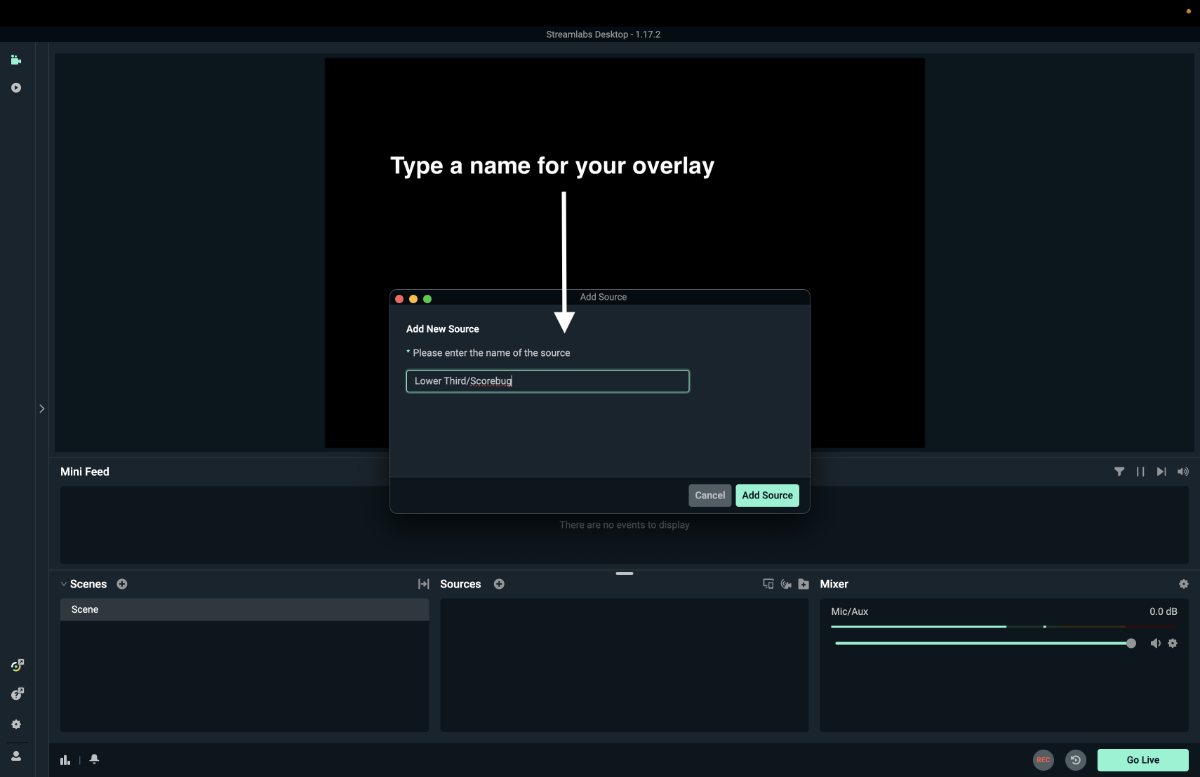Show performance stats bar-chart icon
This screenshot has height=777, width=1200.
click(65, 760)
